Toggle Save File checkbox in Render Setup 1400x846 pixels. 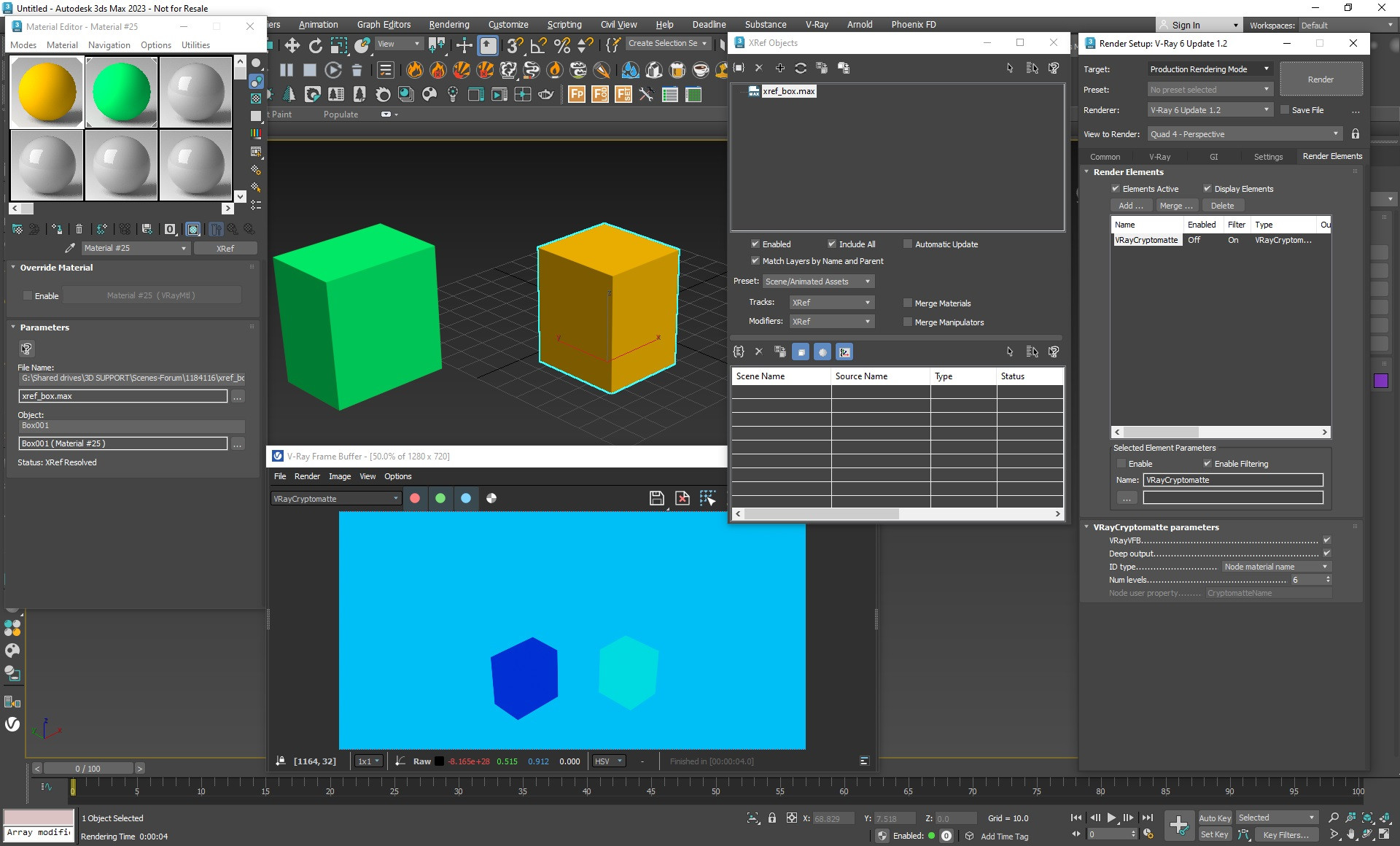pyautogui.click(x=1285, y=109)
